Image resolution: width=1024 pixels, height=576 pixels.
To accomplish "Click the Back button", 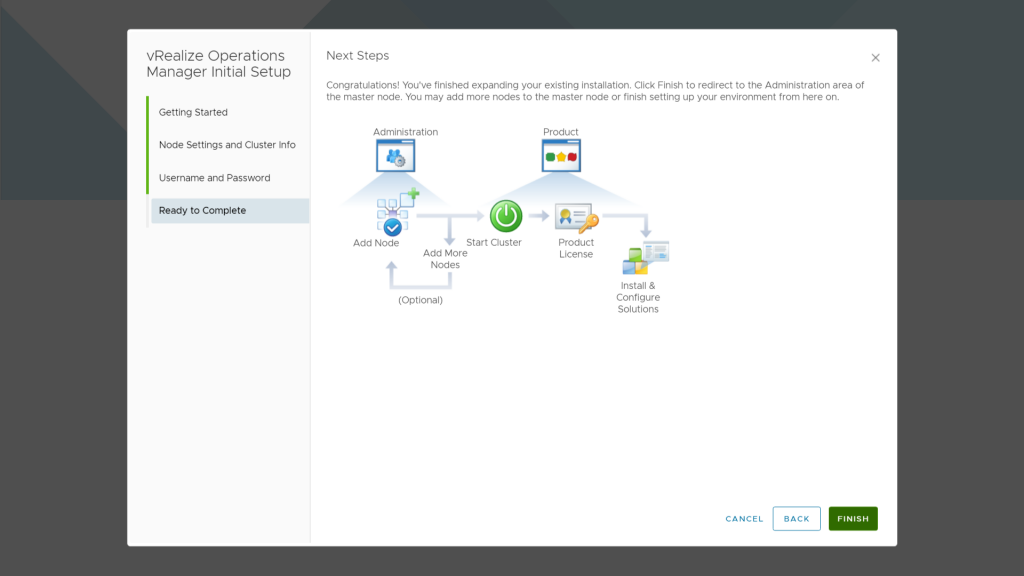I will (796, 519).
